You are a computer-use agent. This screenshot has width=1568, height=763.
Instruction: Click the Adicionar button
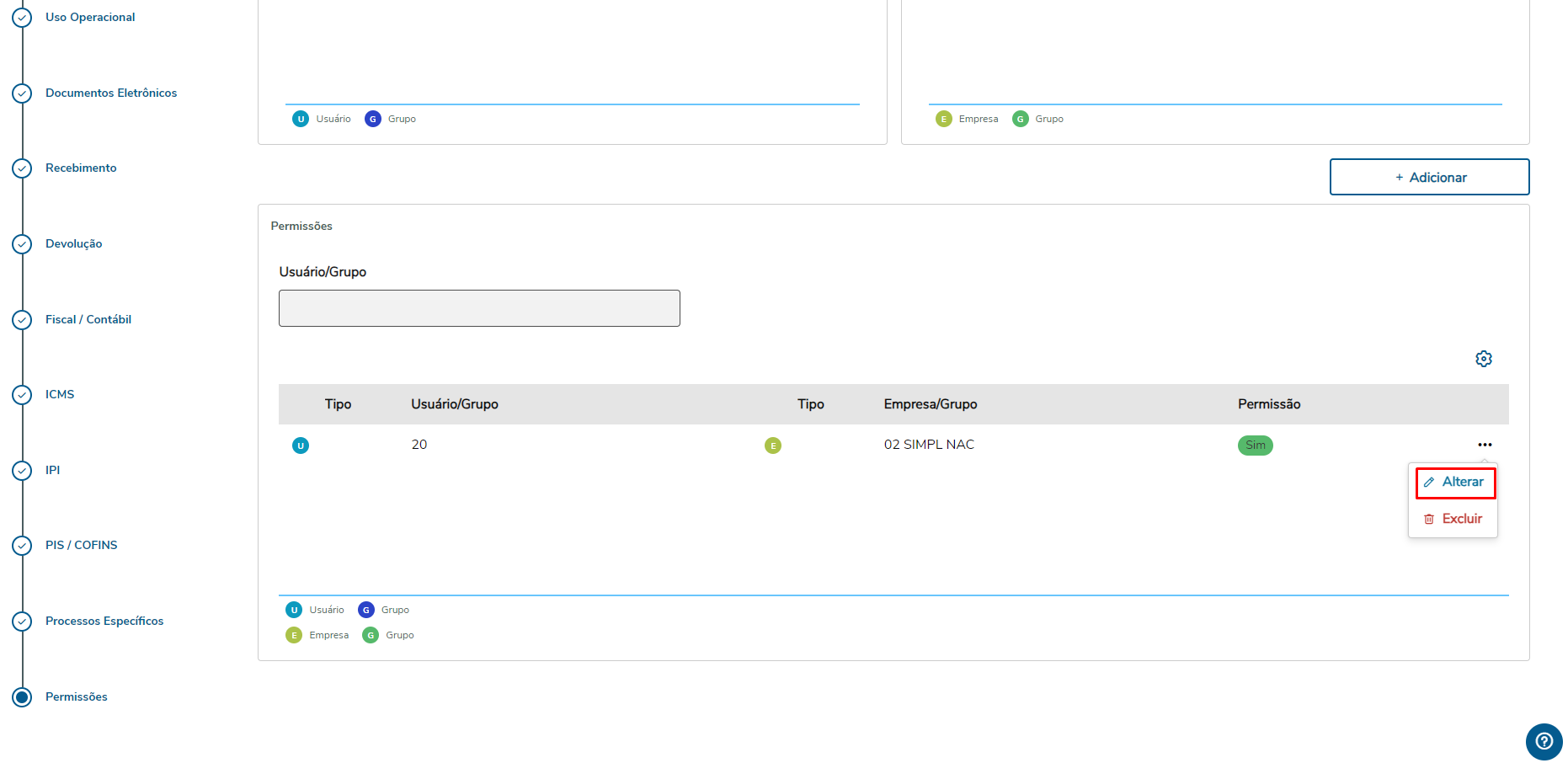point(1429,177)
